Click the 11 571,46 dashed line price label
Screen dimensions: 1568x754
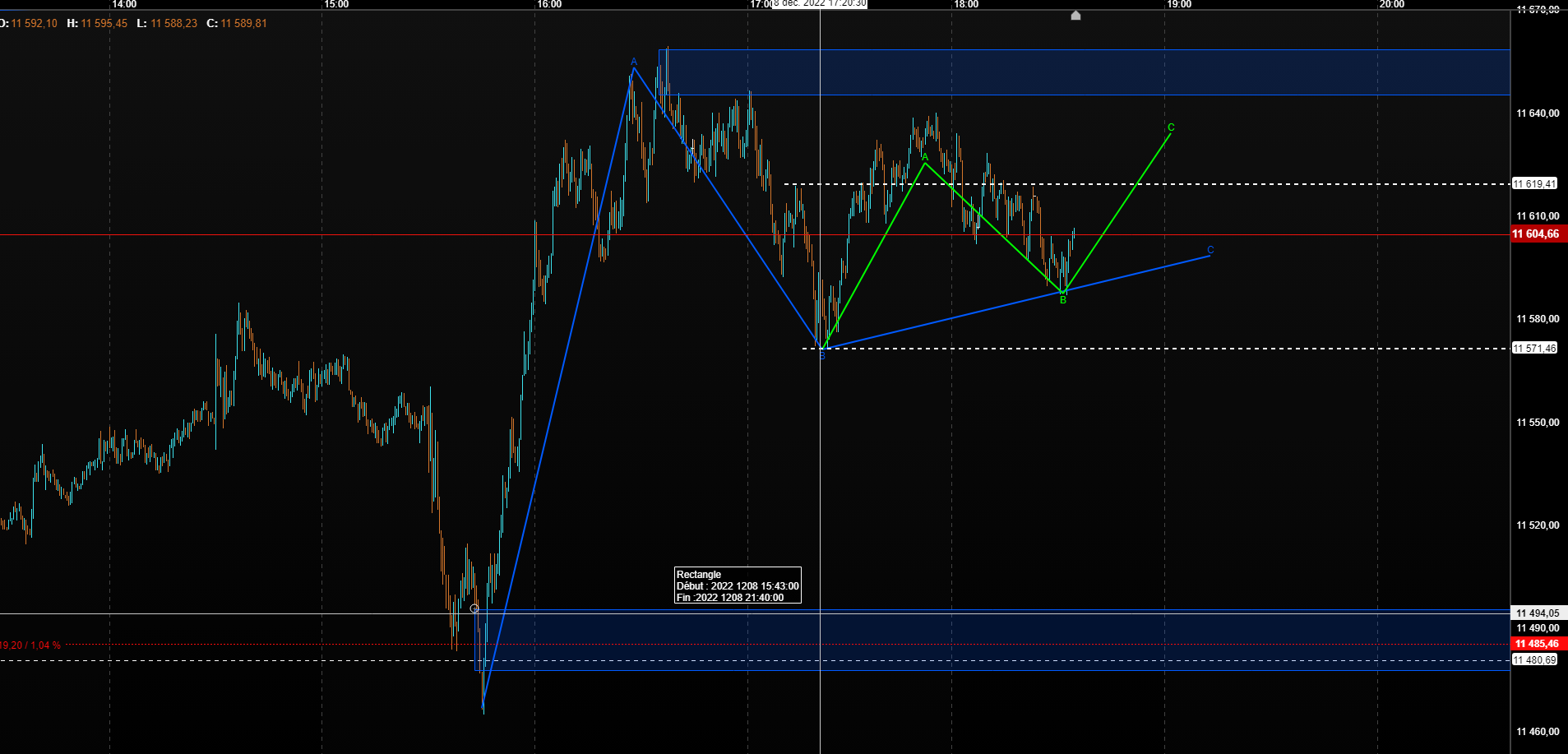pyautogui.click(x=1535, y=349)
